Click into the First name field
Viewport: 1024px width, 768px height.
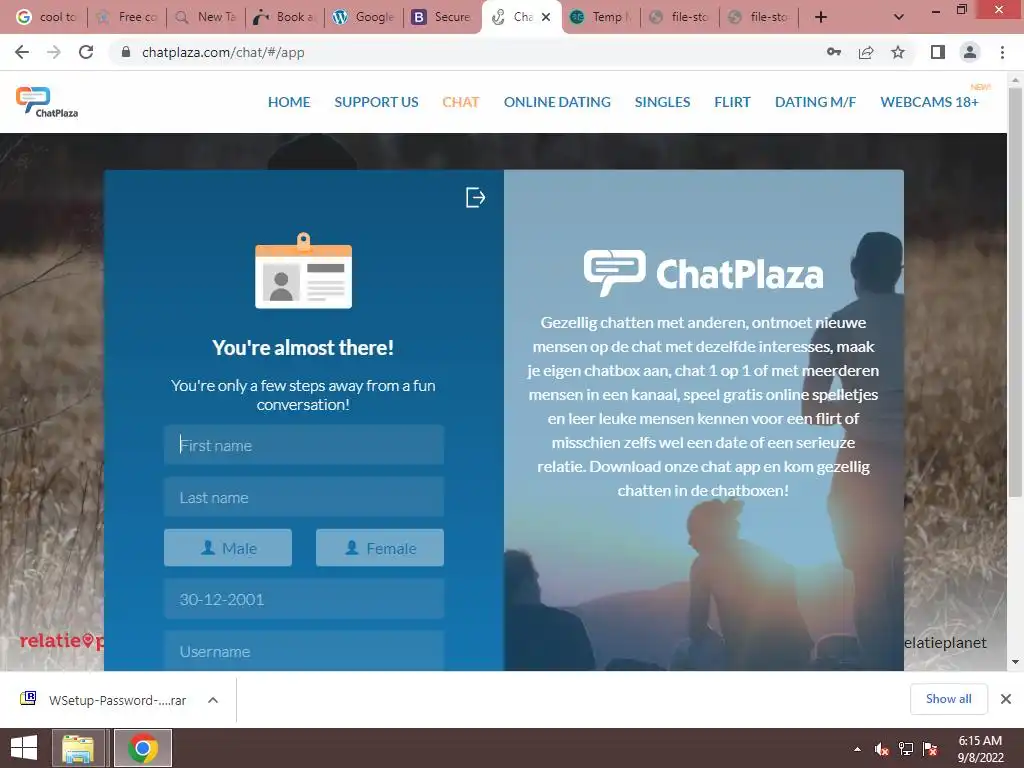(304, 445)
